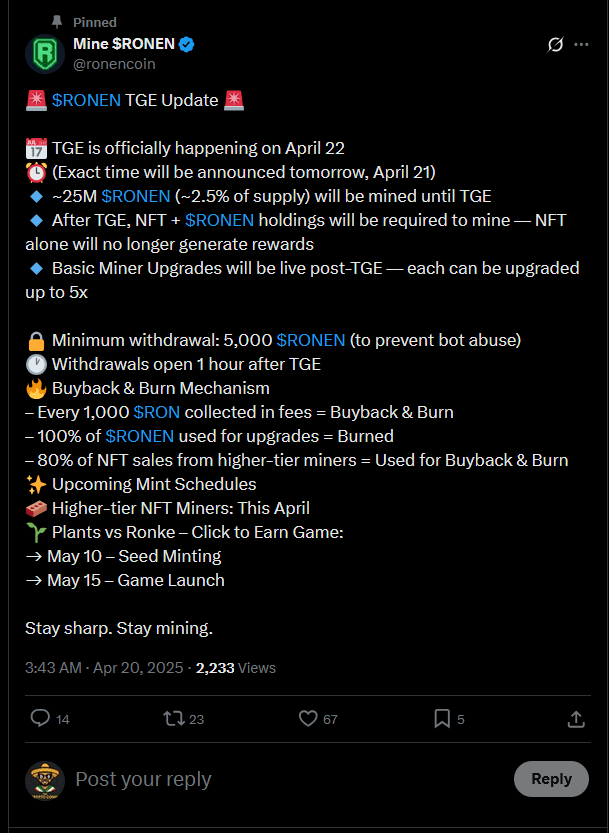Click your avatar beside the reply box

45,780
